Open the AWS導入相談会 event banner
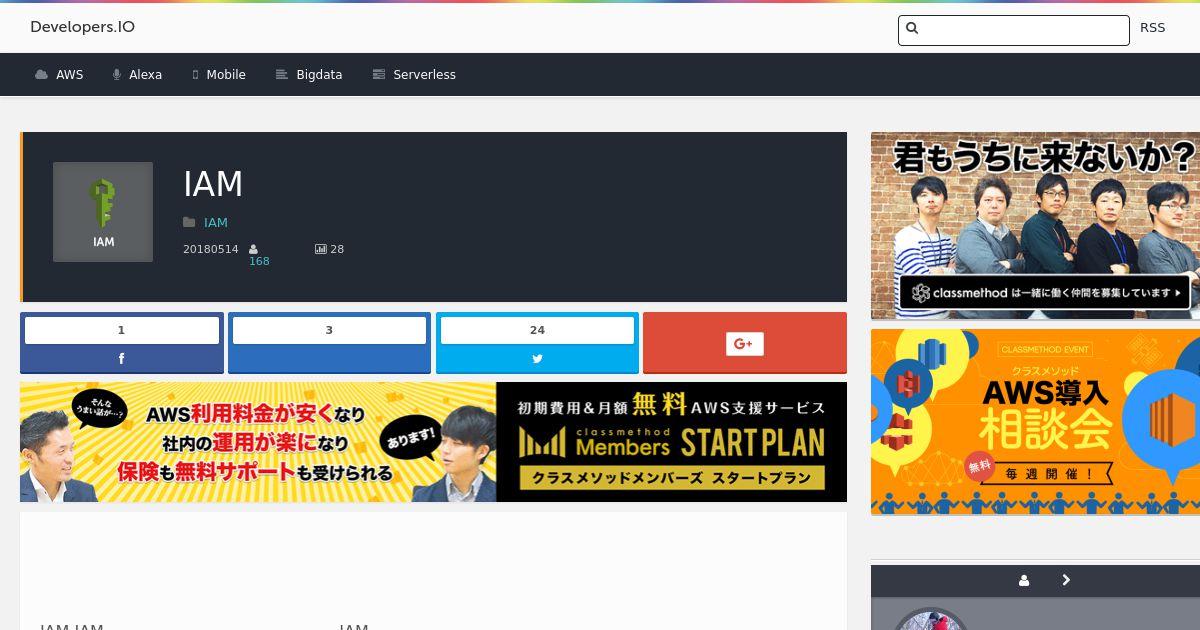The width and height of the screenshot is (1200, 630). point(1035,422)
